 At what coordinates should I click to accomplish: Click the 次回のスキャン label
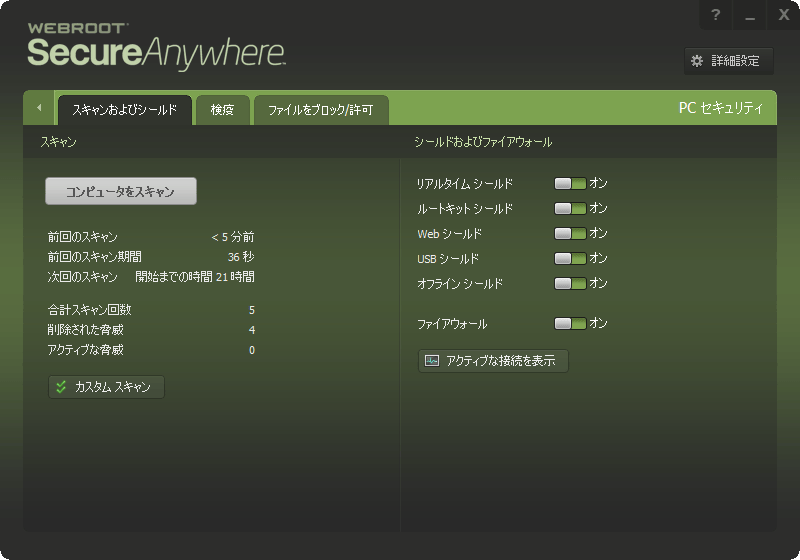tap(83, 277)
